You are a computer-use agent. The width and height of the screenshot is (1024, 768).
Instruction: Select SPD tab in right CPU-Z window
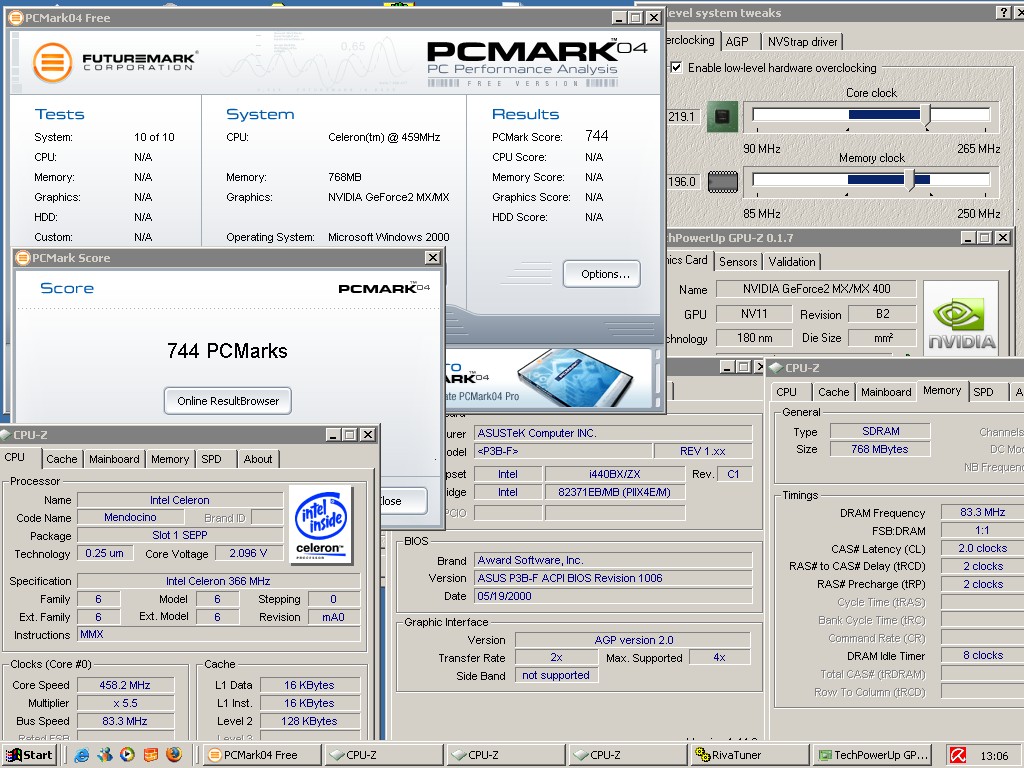984,392
